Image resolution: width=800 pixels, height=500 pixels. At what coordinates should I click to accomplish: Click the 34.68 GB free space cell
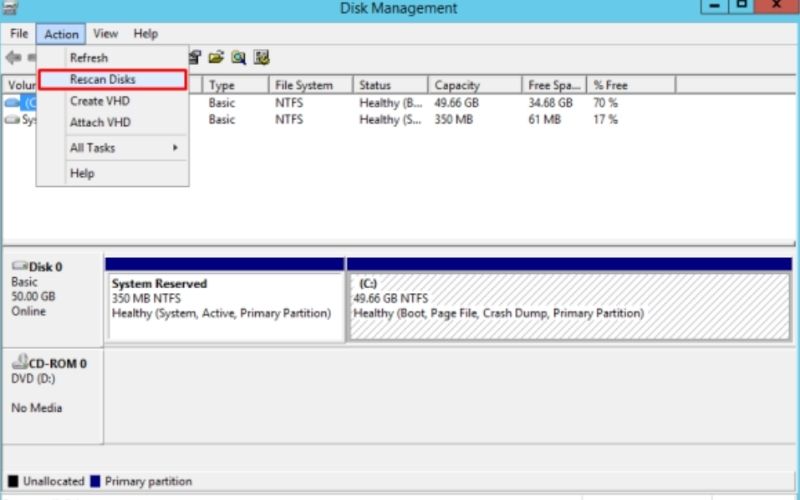[551, 103]
